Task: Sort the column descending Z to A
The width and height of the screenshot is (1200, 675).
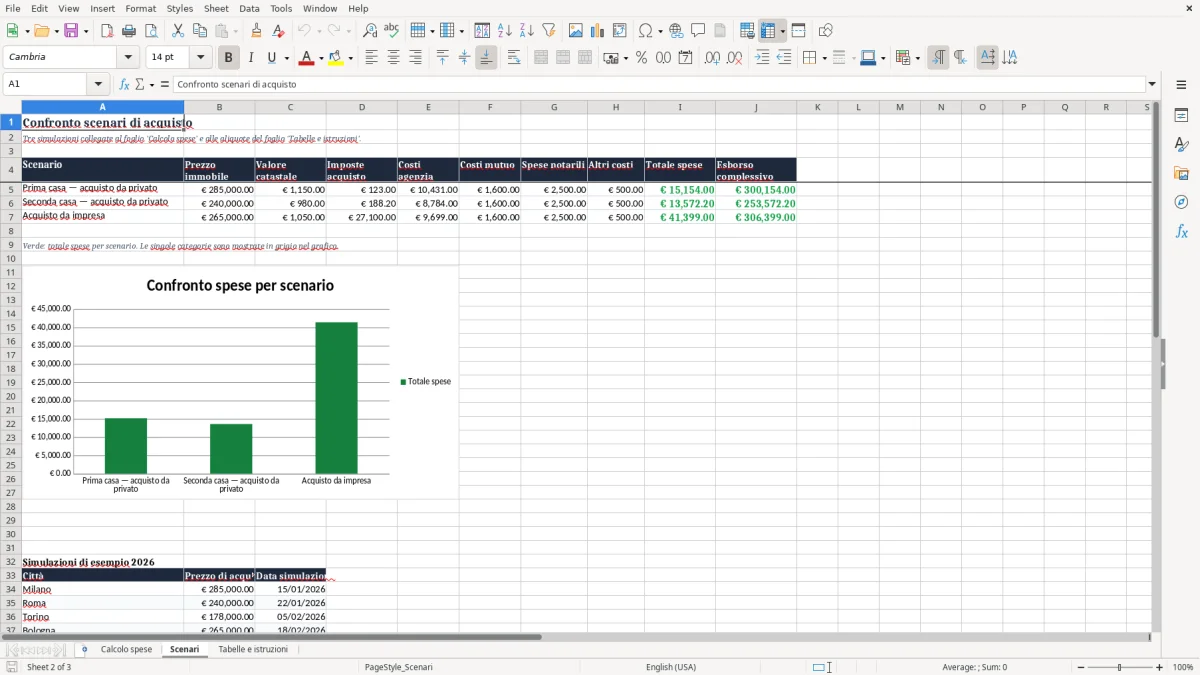Action: click(x=526, y=31)
